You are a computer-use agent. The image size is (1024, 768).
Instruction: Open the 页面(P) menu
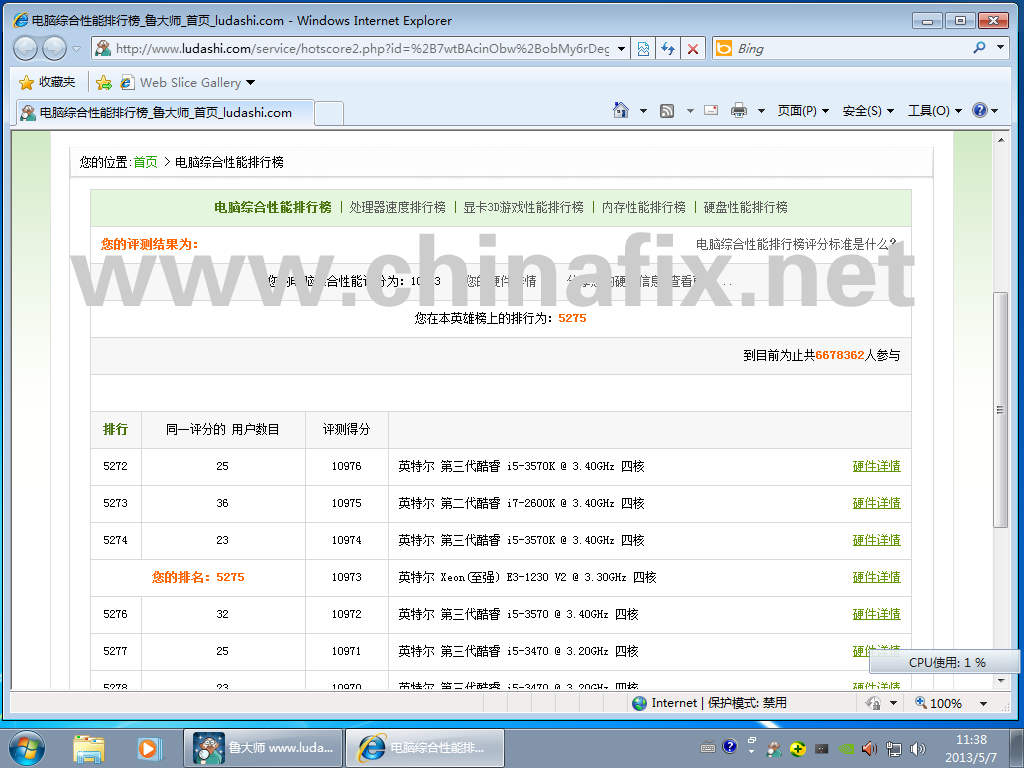point(803,111)
